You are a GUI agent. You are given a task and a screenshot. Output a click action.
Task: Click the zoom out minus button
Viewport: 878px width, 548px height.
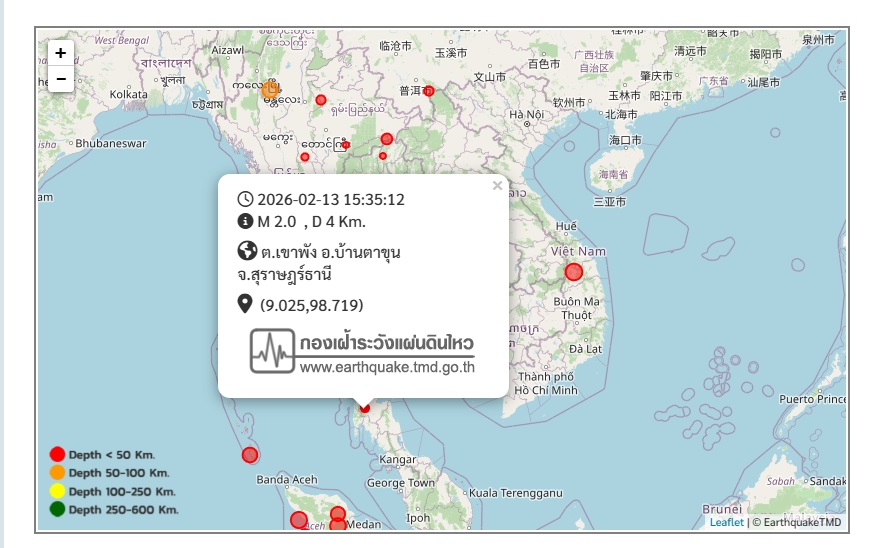(61, 79)
